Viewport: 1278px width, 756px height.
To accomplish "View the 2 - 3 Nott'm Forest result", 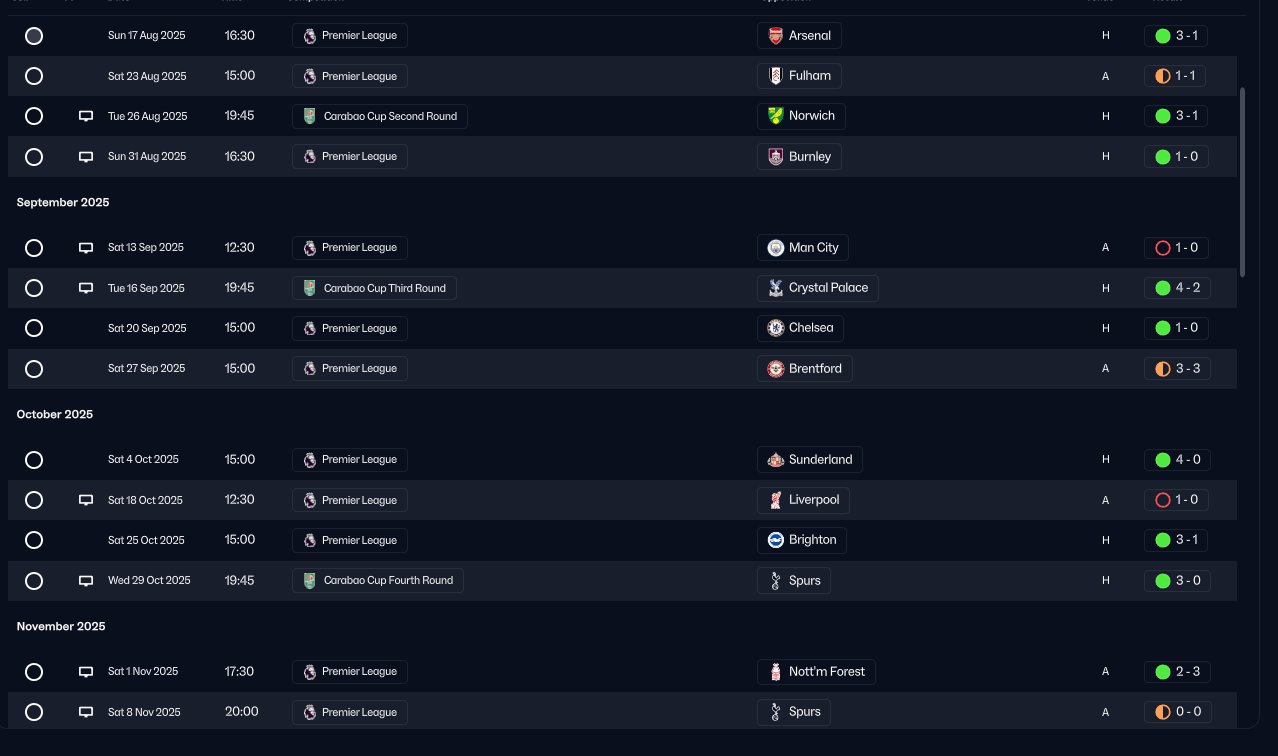I will [1177, 672].
